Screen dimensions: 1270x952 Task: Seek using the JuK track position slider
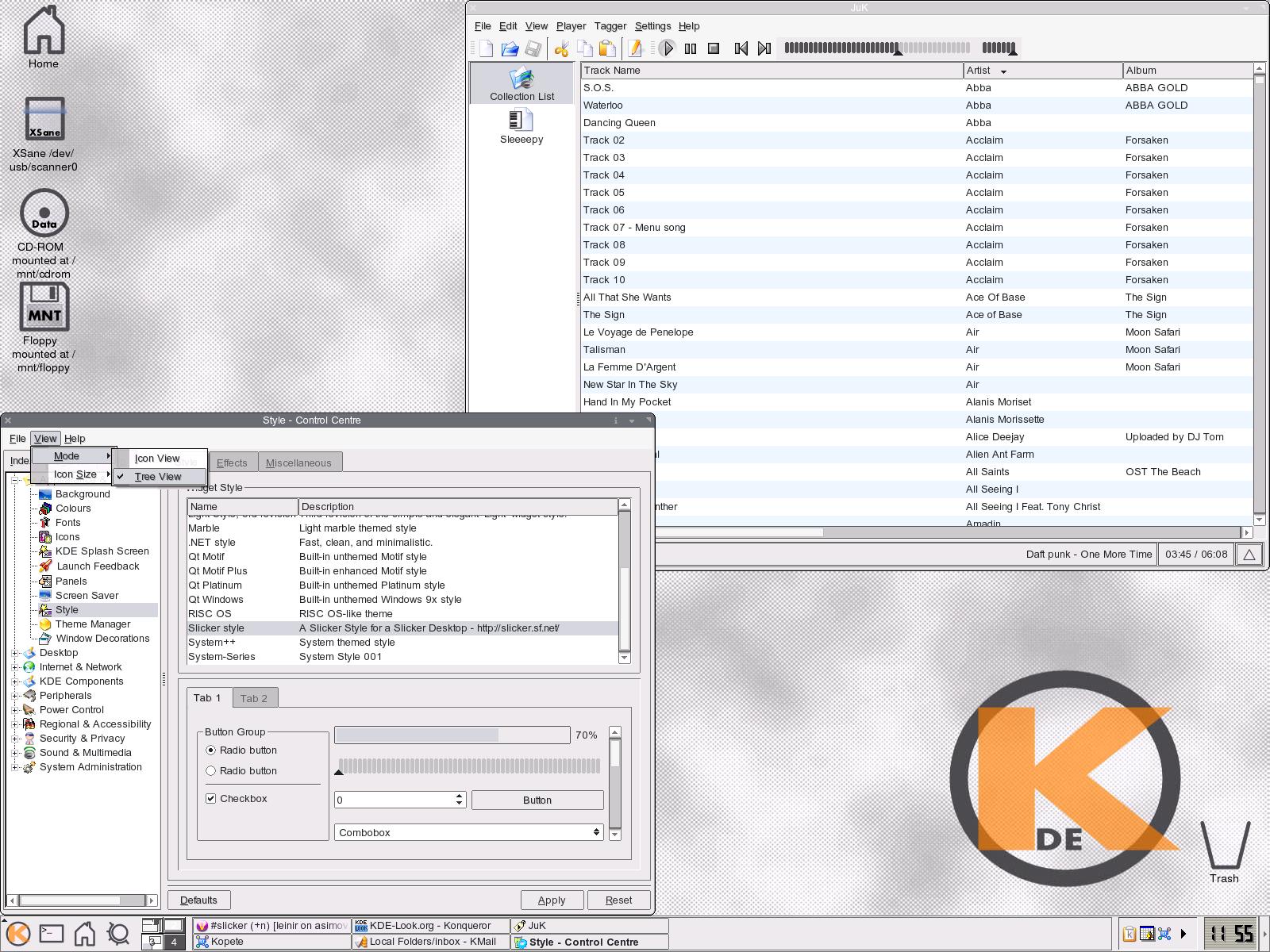pyautogui.click(x=876, y=48)
